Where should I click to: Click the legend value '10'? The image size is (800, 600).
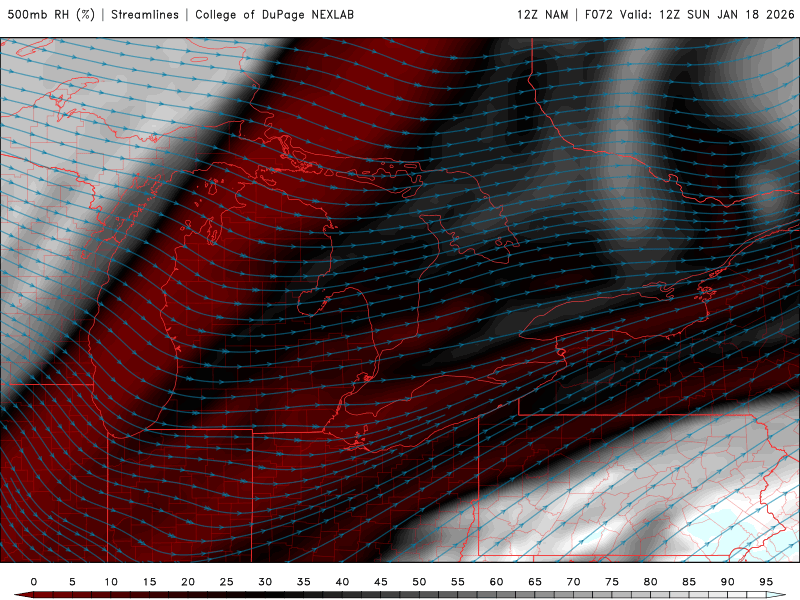(111, 582)
